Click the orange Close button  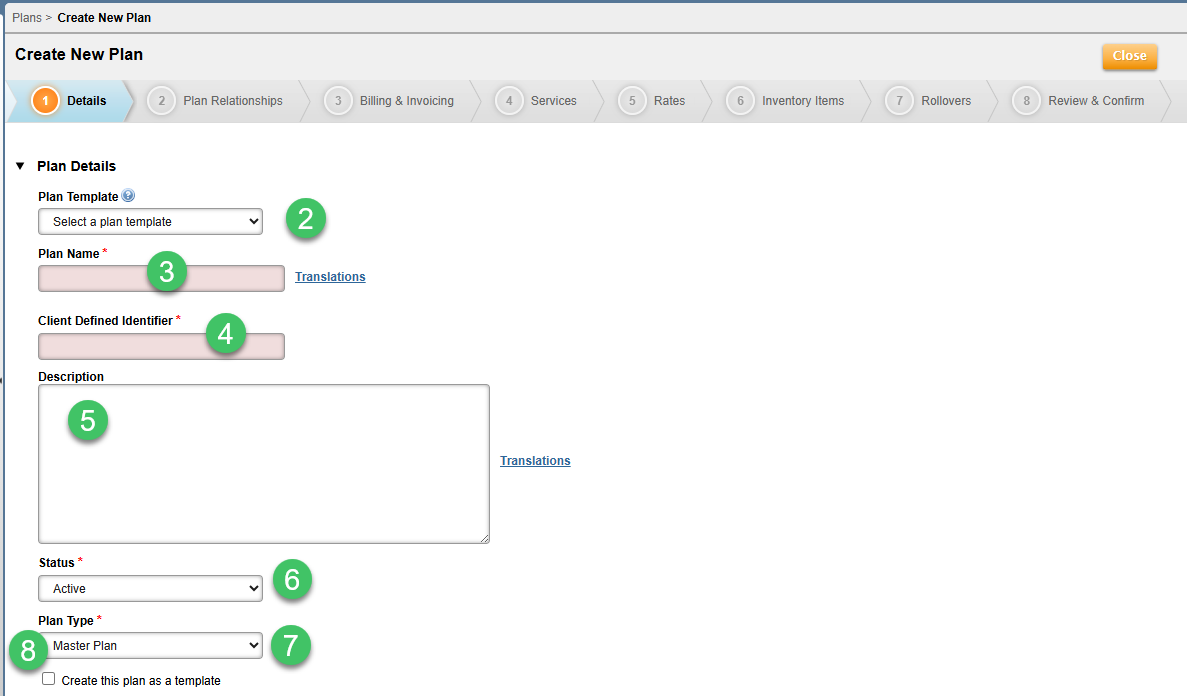[x=1129, y=57]
